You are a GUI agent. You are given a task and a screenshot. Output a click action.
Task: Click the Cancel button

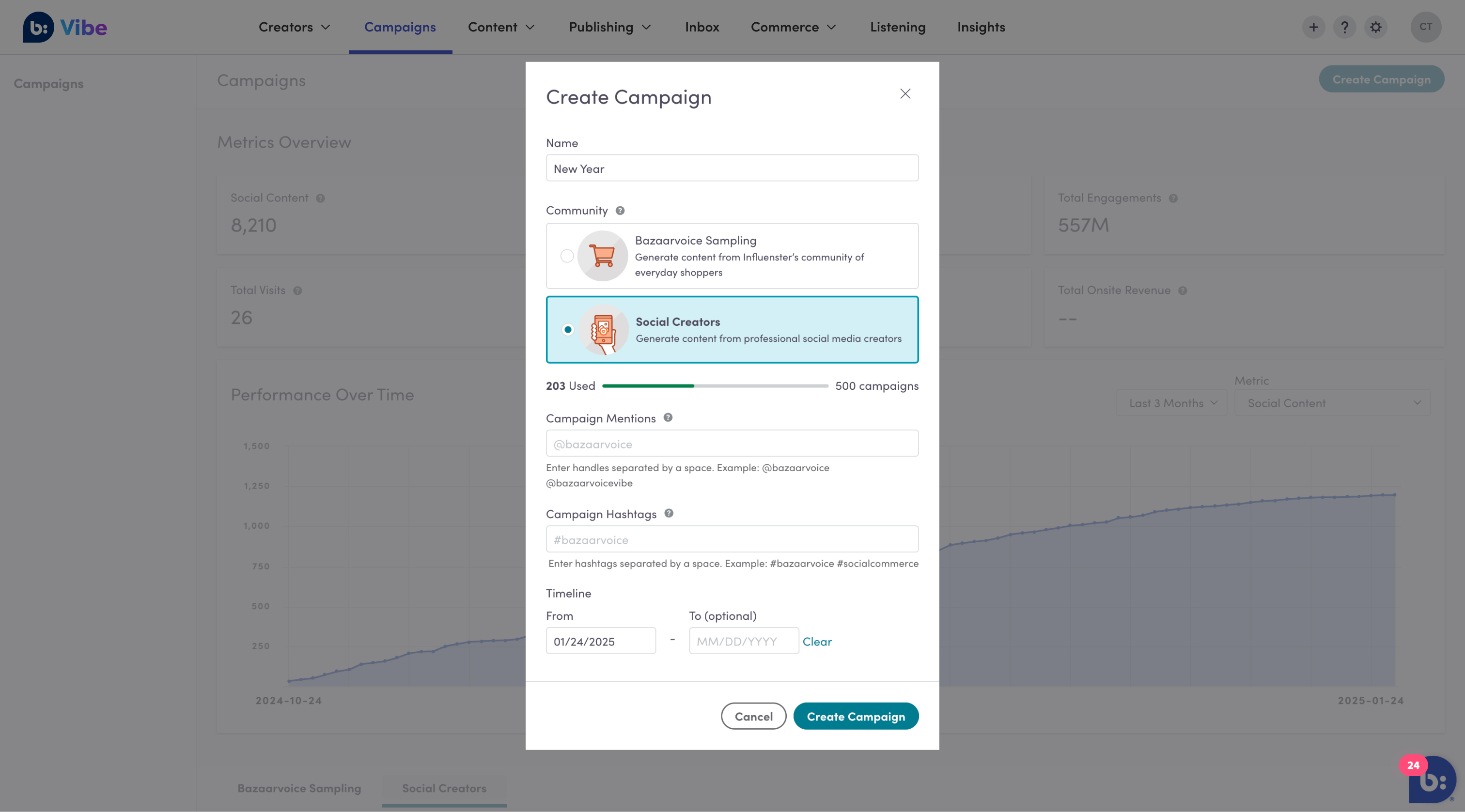coord(753,716)
